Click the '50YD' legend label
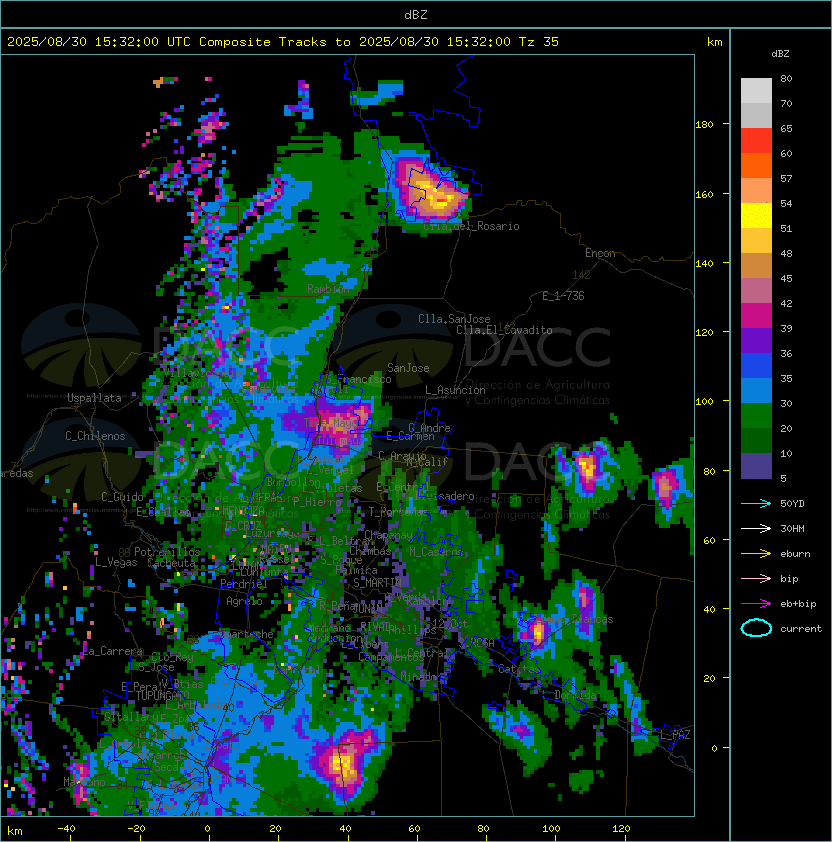This screenshot has width=832, height=842. (x=792, y=504)
